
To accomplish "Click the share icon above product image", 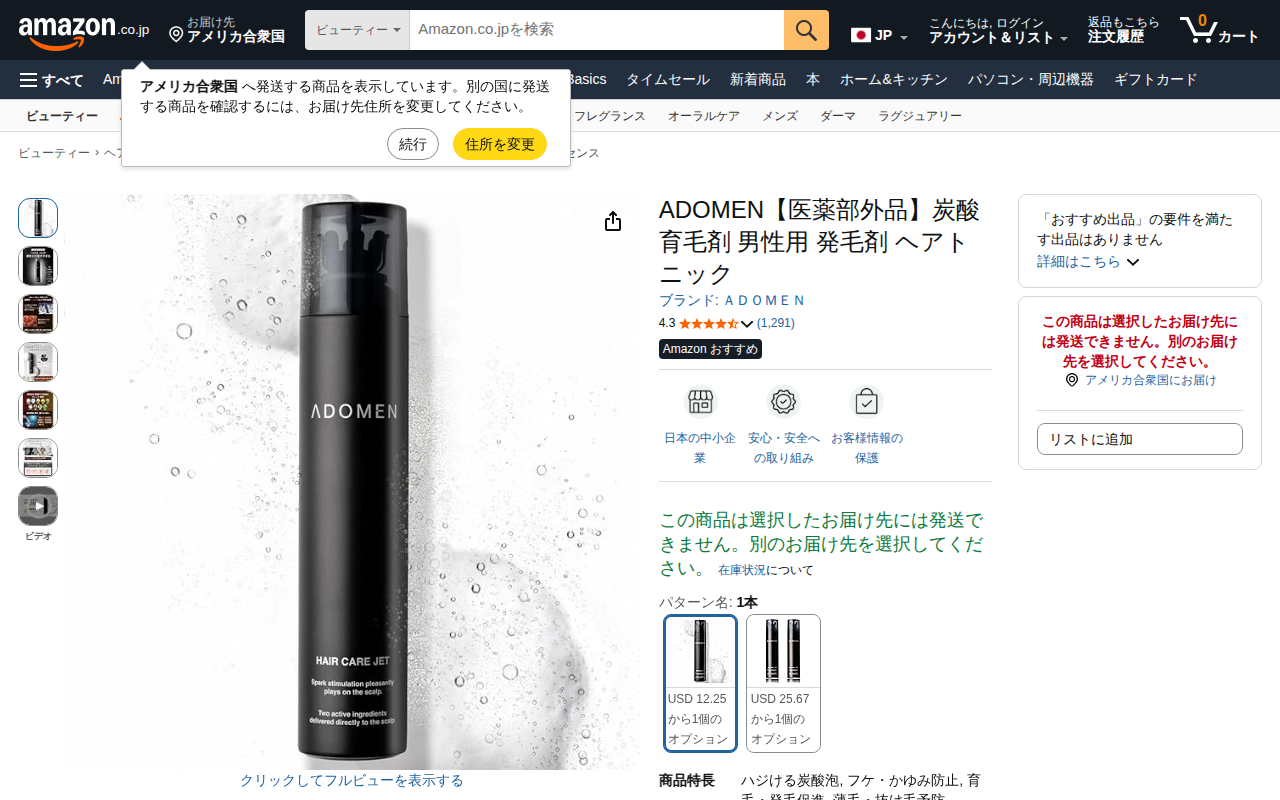I will click(x=613, y=221).
